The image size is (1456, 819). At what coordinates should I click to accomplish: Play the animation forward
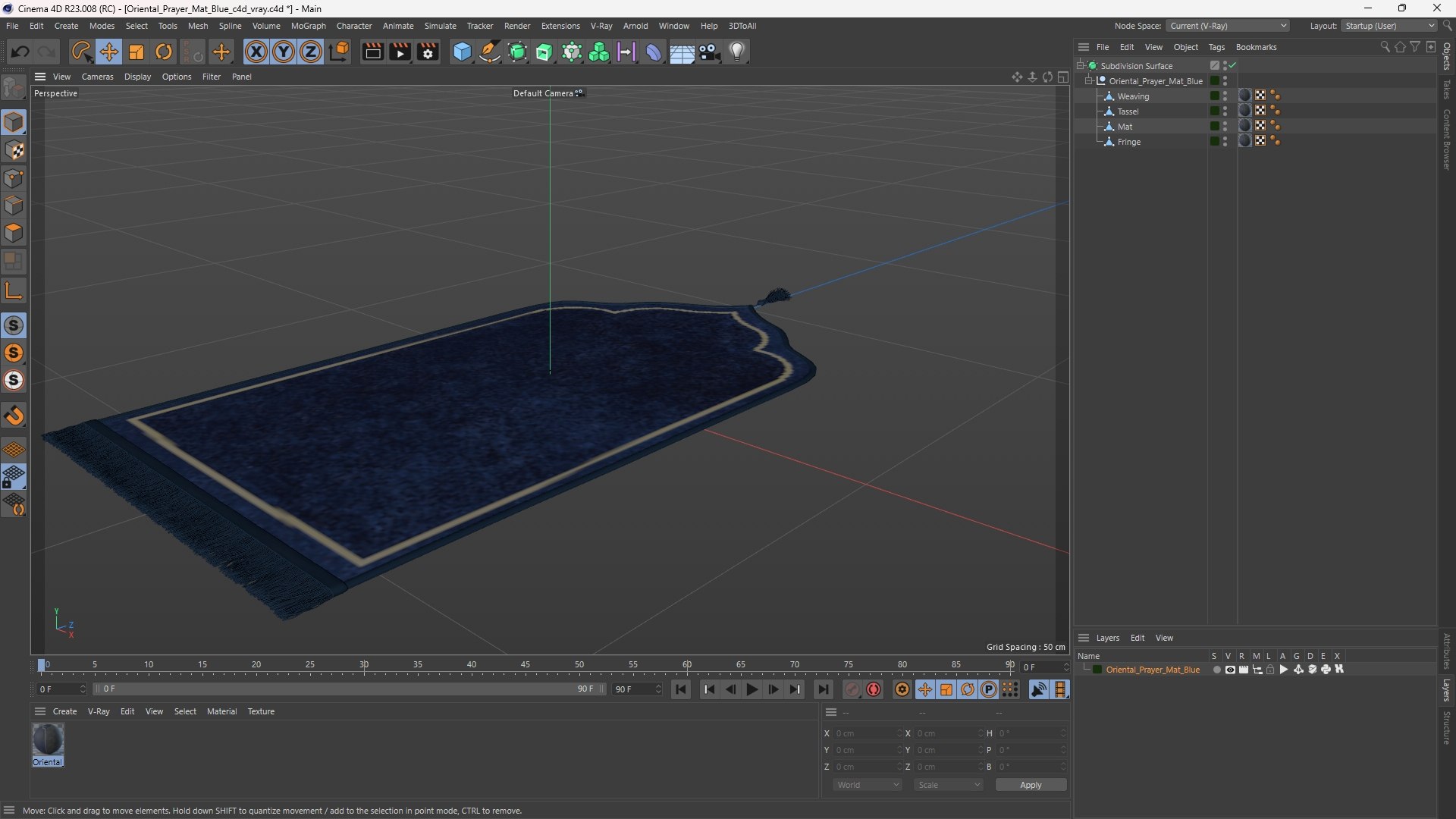coord(752,689)
